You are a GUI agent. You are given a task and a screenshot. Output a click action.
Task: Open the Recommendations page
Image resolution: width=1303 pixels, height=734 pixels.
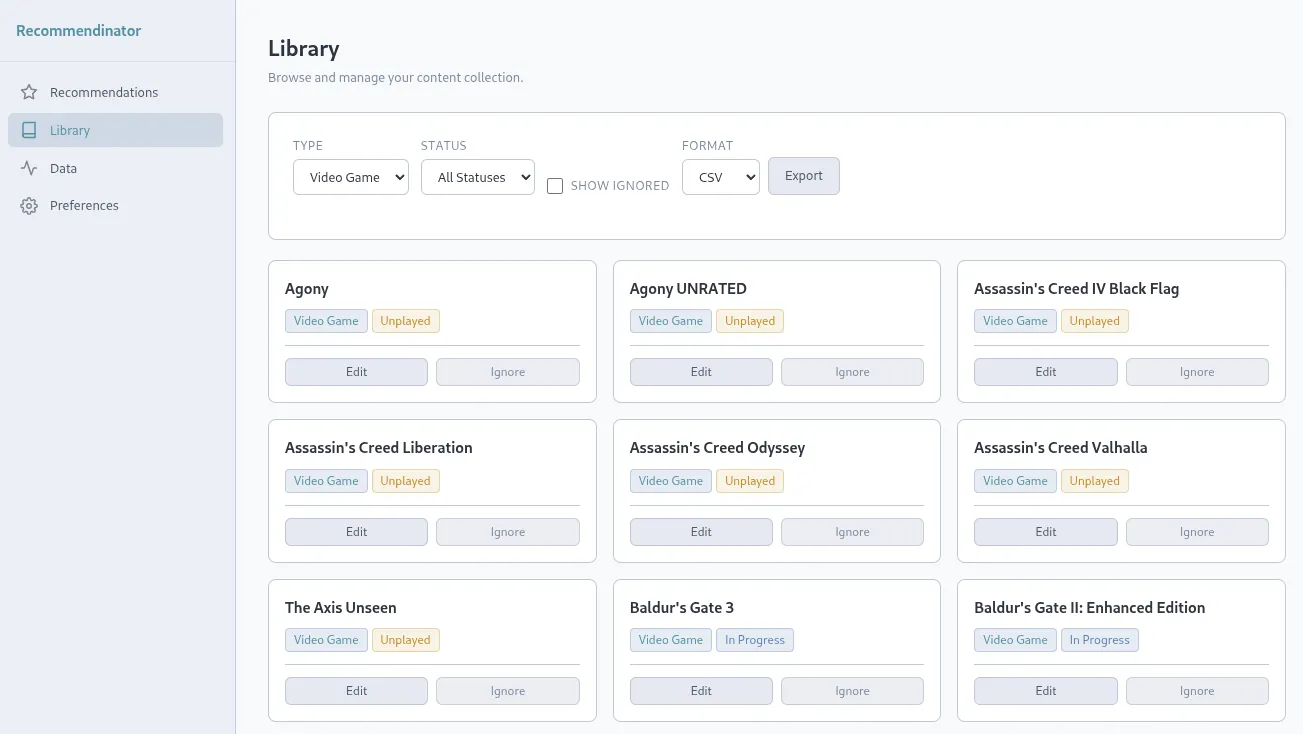click(115, 92)
